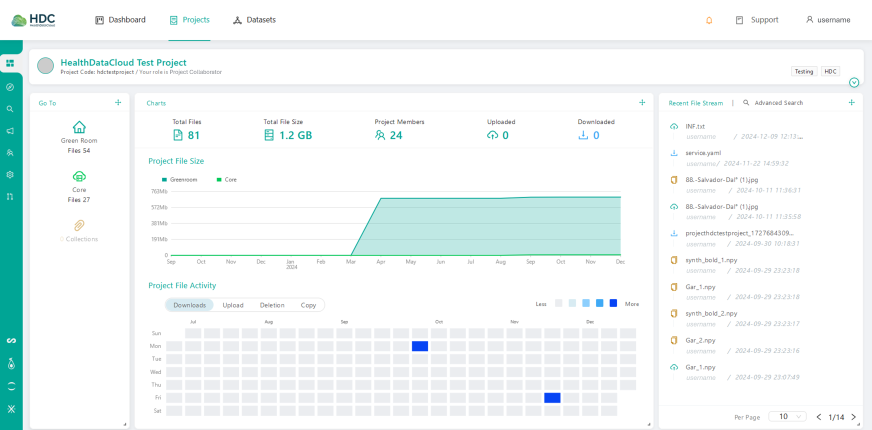Toggle the Core series in chart legend
872x430 pixels.
227,180
